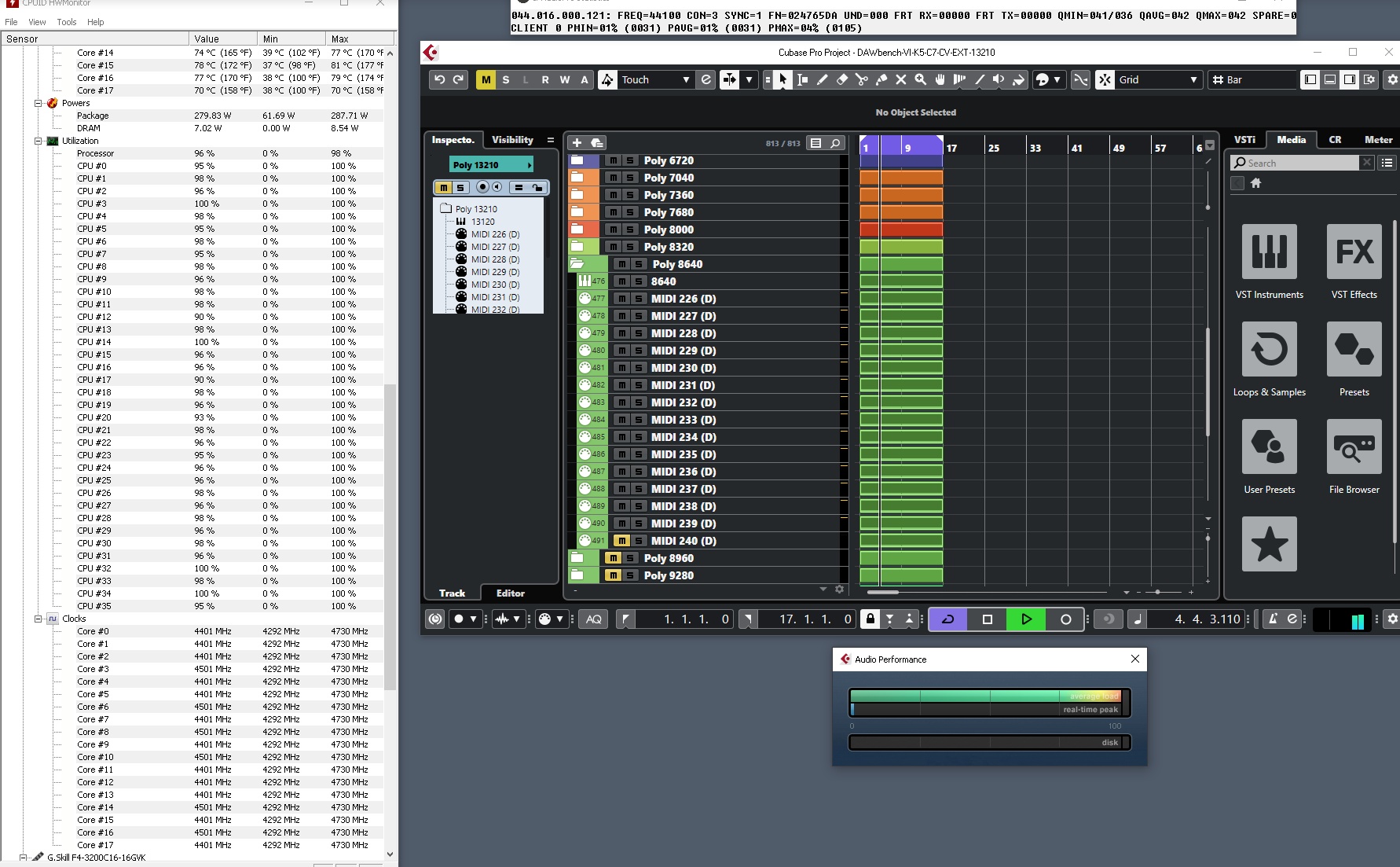
Task: Go to Media rack home icon
Action: [1255, 183]
